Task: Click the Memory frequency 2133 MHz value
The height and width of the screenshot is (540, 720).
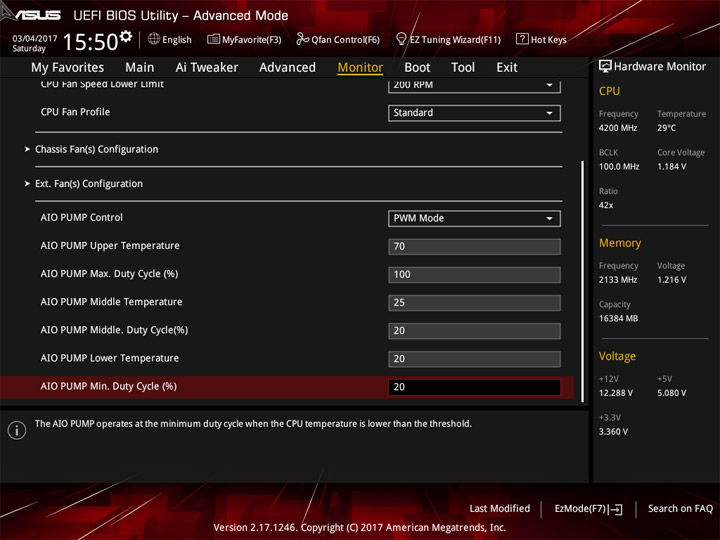Action: click(618, 280)
